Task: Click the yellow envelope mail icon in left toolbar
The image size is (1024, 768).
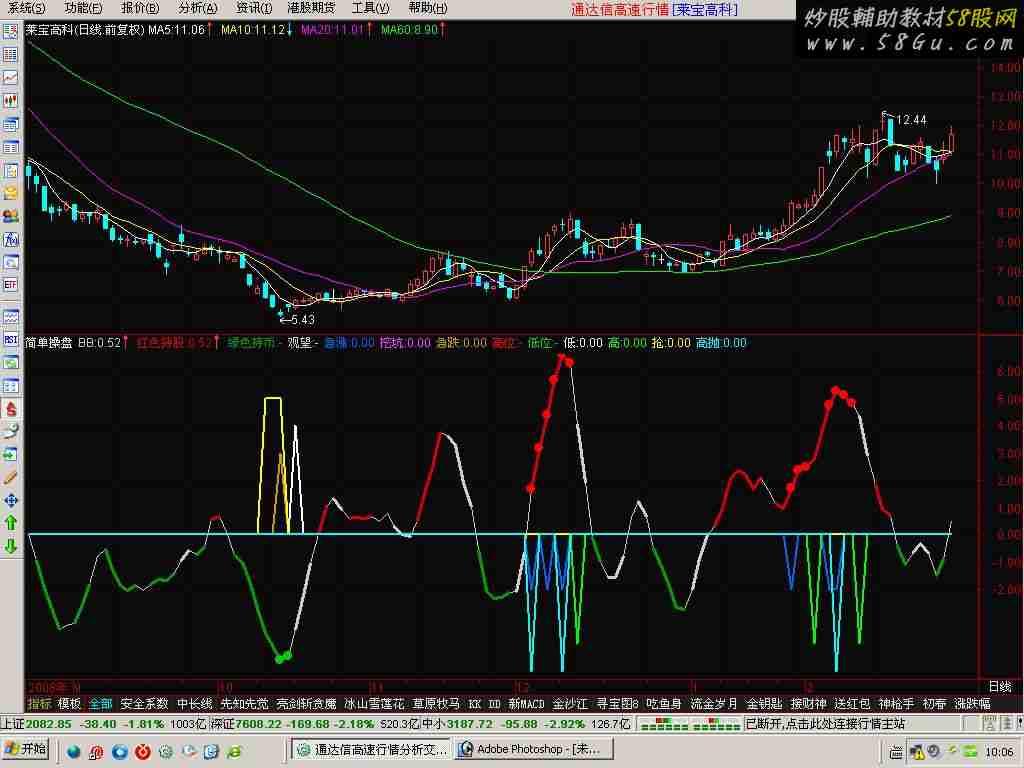Action: click(x=10, y=193)
